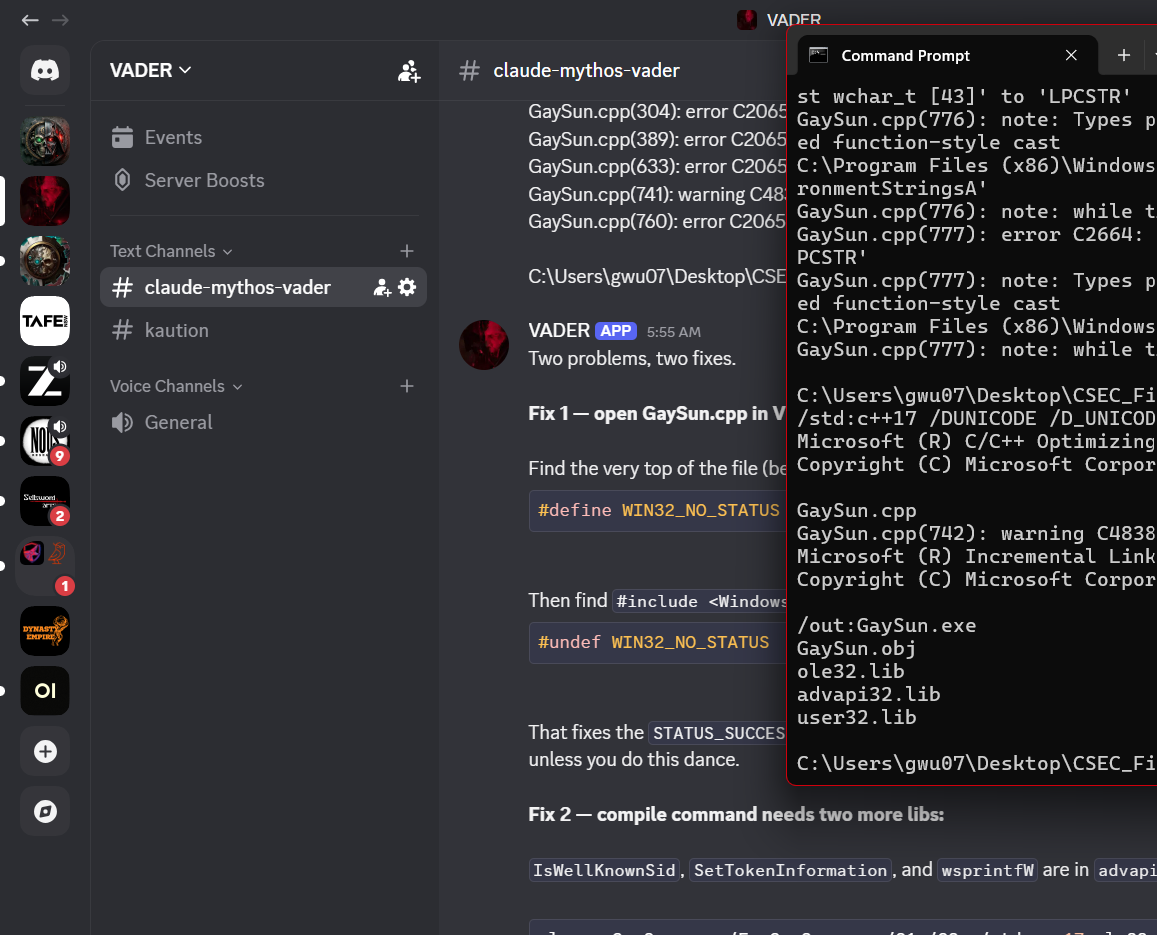Image resolution: width=1157 pixels, height=935 pixels.
Task: Click the #define WIN32_NO_STATUS code block
Action: pos(658,511)
